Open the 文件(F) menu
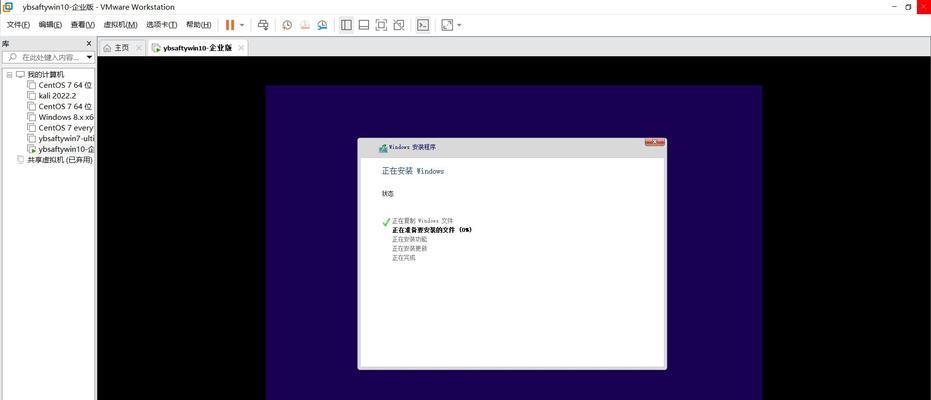 click(x=18, y=25)
